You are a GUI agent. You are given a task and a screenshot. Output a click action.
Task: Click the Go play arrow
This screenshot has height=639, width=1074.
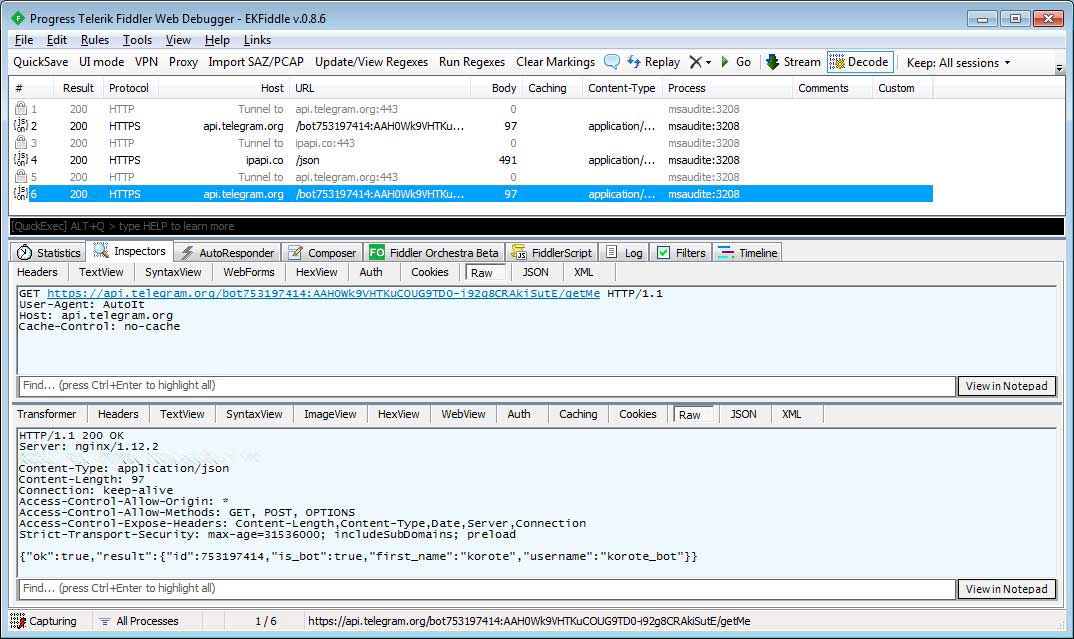(725, 62)
